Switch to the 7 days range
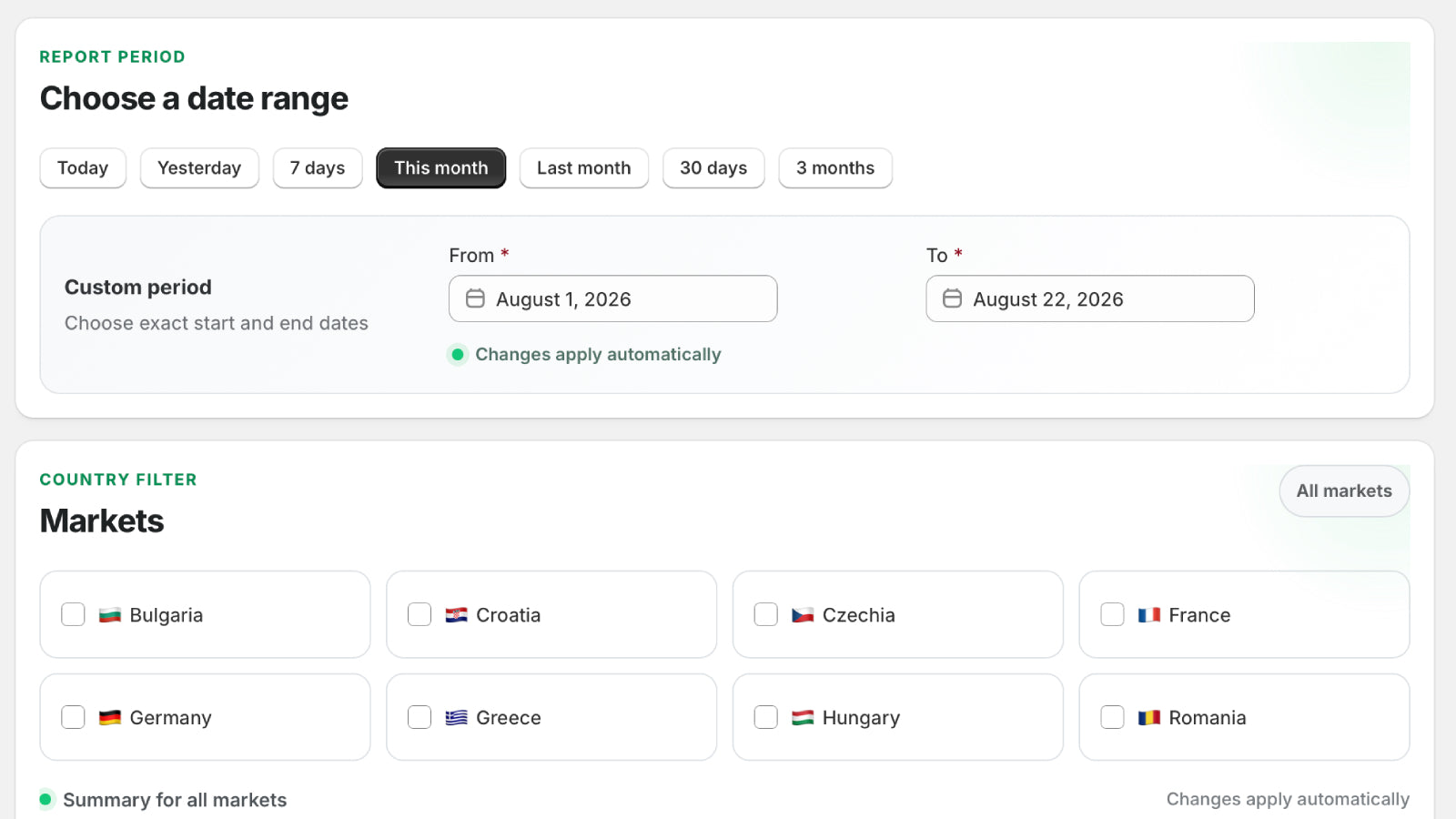 pyautogui.click(x=318, y=168)
